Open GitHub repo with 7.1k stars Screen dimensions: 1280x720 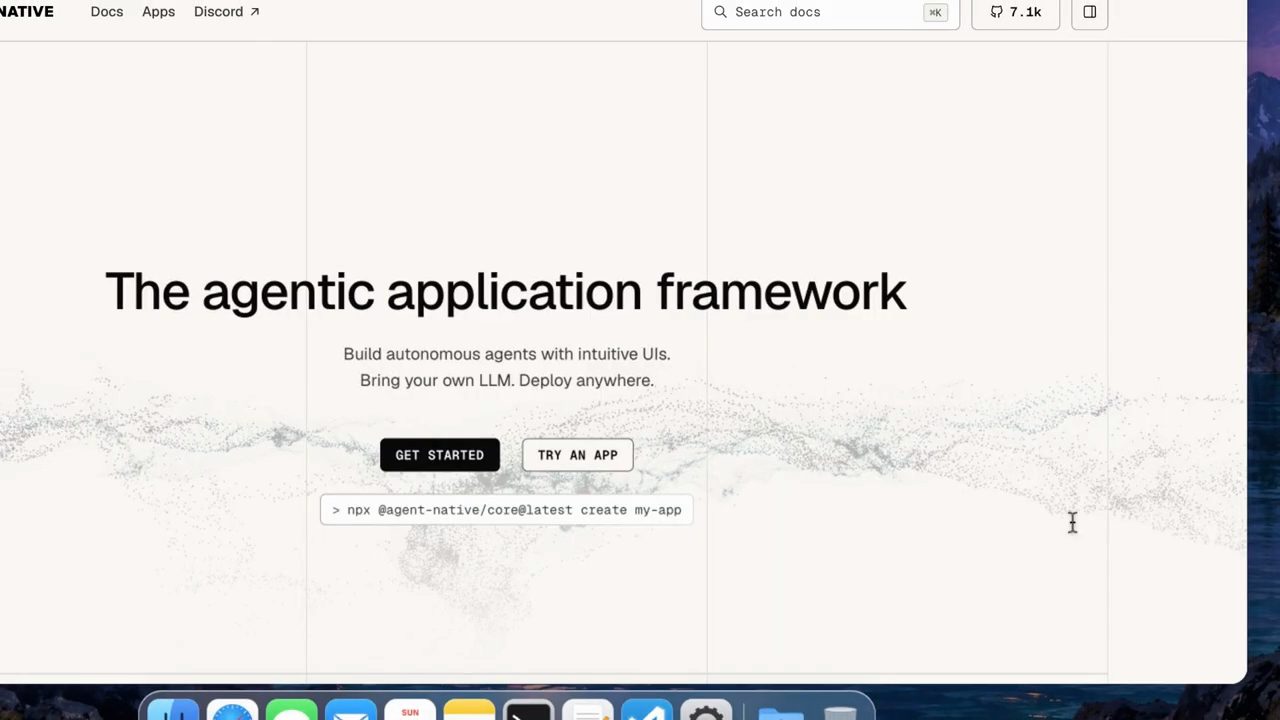coord(1015,12)
